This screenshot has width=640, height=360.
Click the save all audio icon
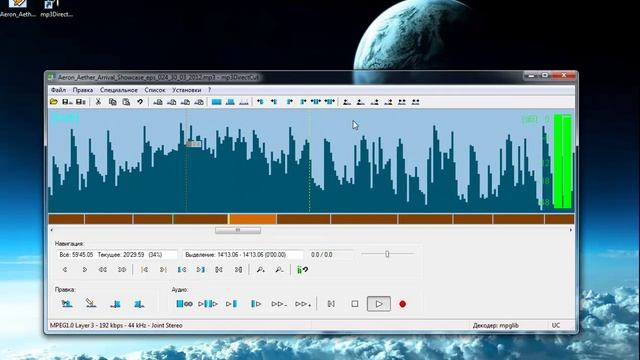coord(67,102)
